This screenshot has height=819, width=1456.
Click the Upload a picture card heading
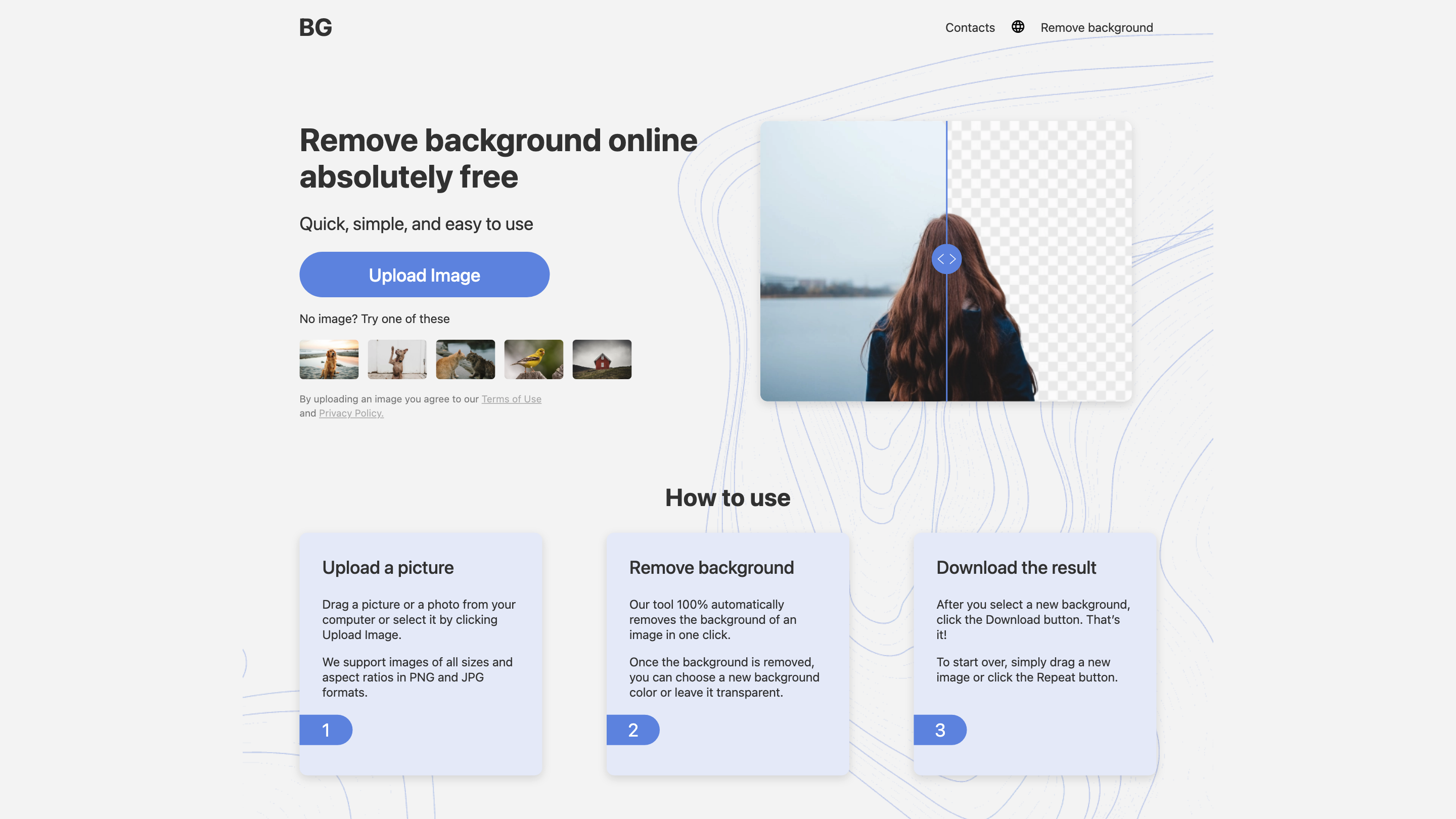pyautogui.click(x=388, y=567)
